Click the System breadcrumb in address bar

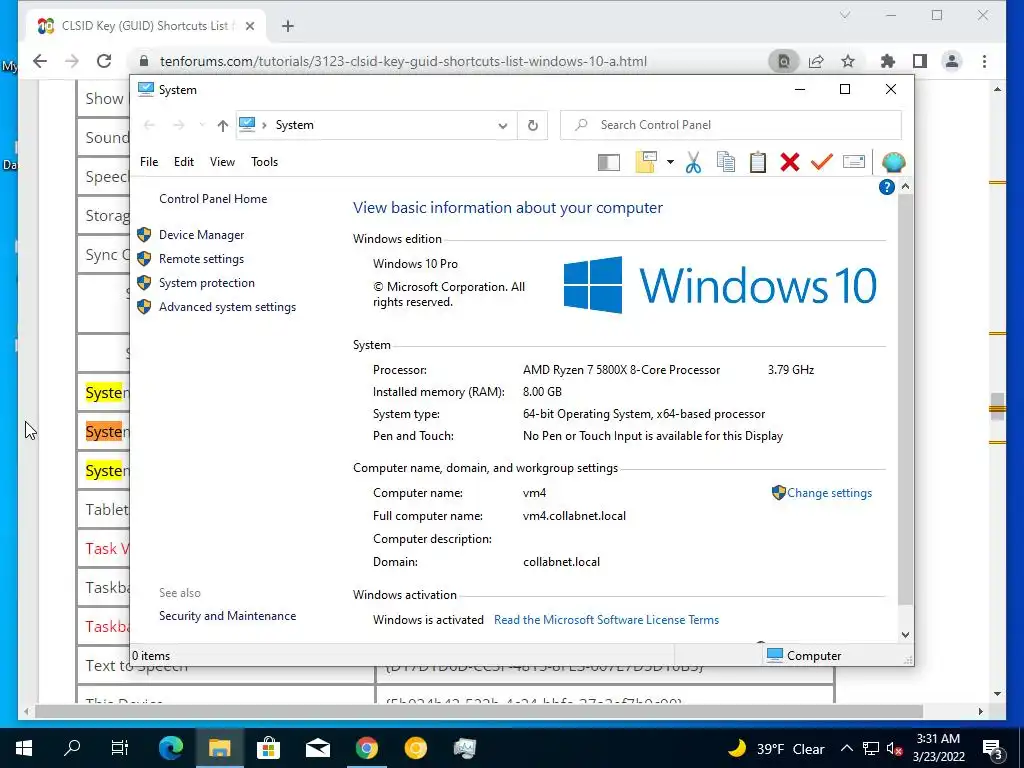(295, 125)
